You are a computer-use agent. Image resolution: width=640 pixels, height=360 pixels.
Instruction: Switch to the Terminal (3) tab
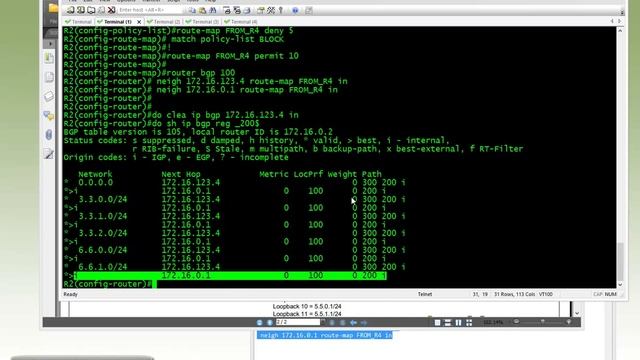[x=202, y=22]
